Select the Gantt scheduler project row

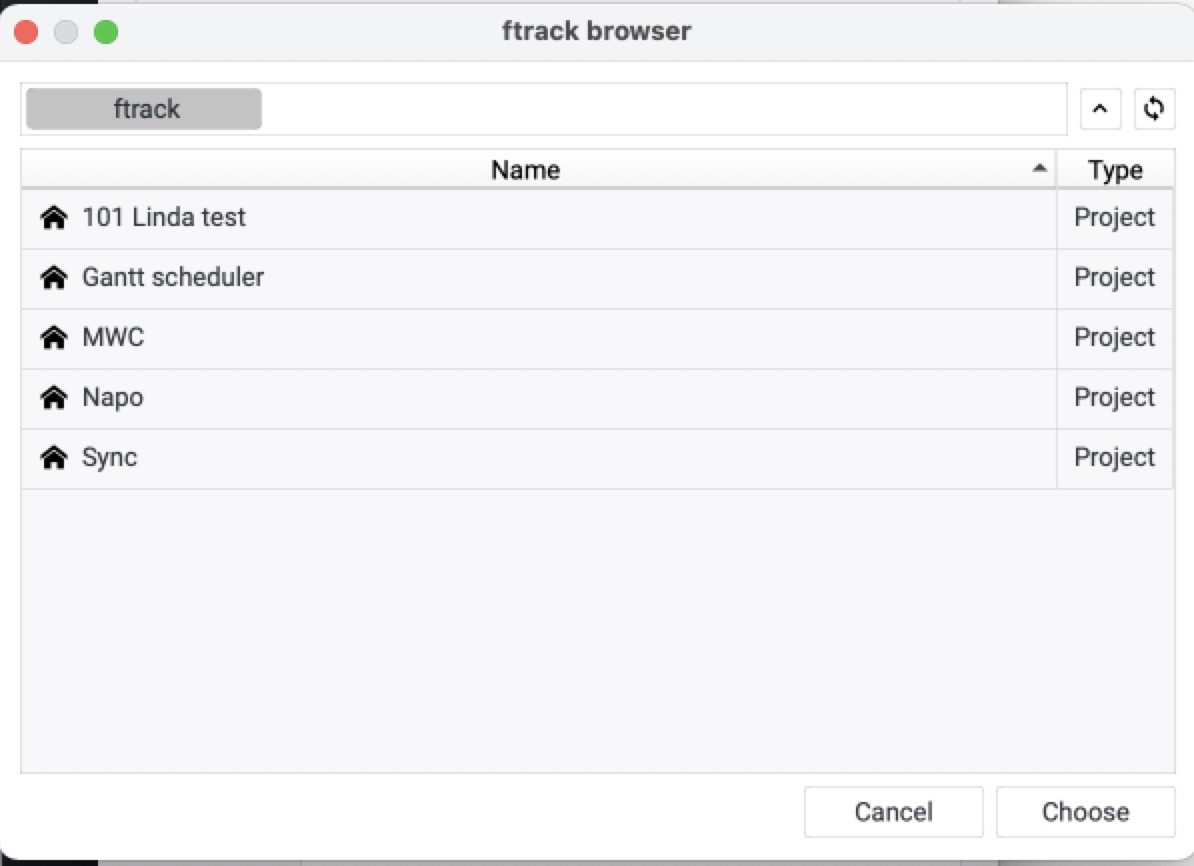(x=400, y=277)
